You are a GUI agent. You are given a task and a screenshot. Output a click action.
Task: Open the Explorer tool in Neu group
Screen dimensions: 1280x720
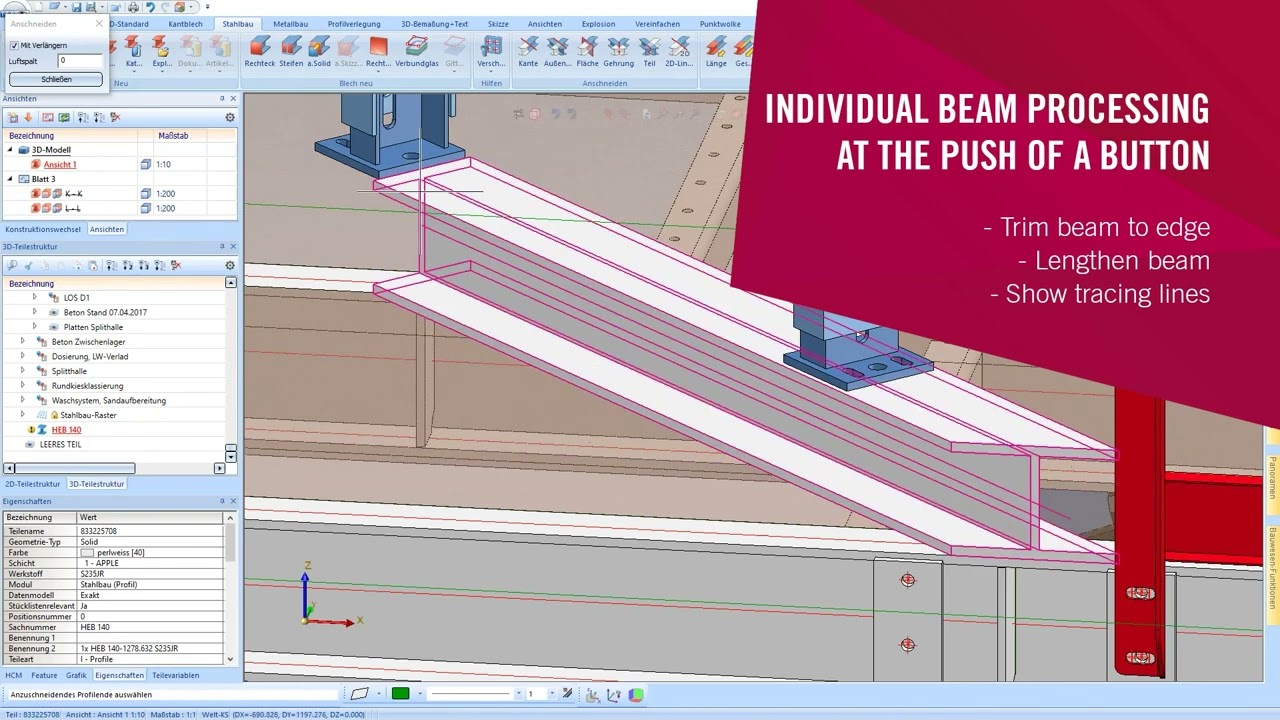[161, 52]
